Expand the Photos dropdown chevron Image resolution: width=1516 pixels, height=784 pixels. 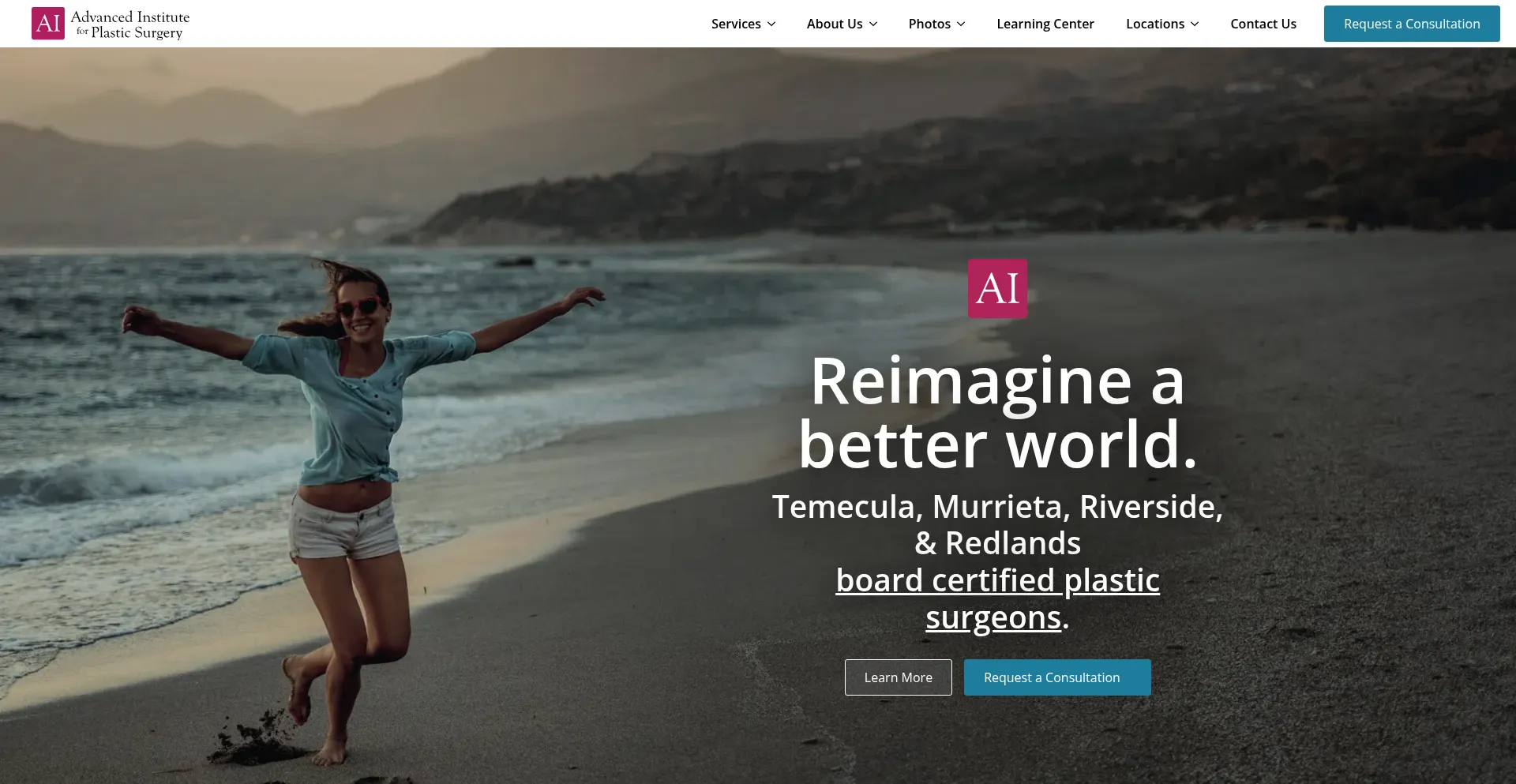click(x=961, y=24)
